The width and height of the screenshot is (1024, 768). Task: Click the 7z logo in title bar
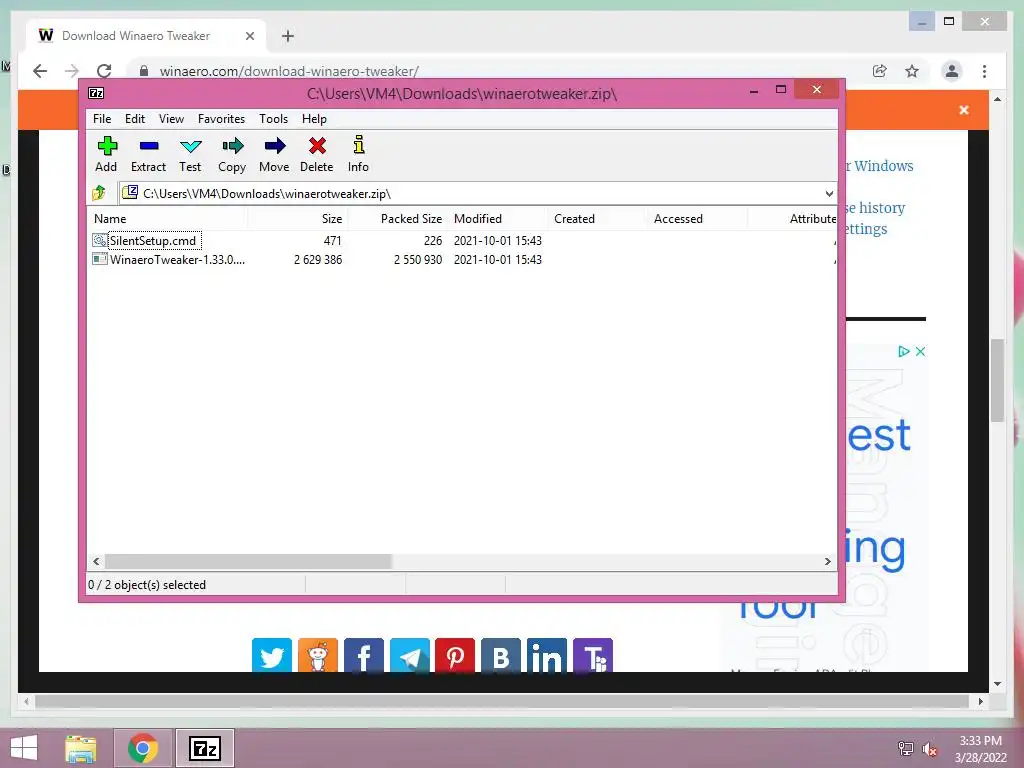coord(96,93)
